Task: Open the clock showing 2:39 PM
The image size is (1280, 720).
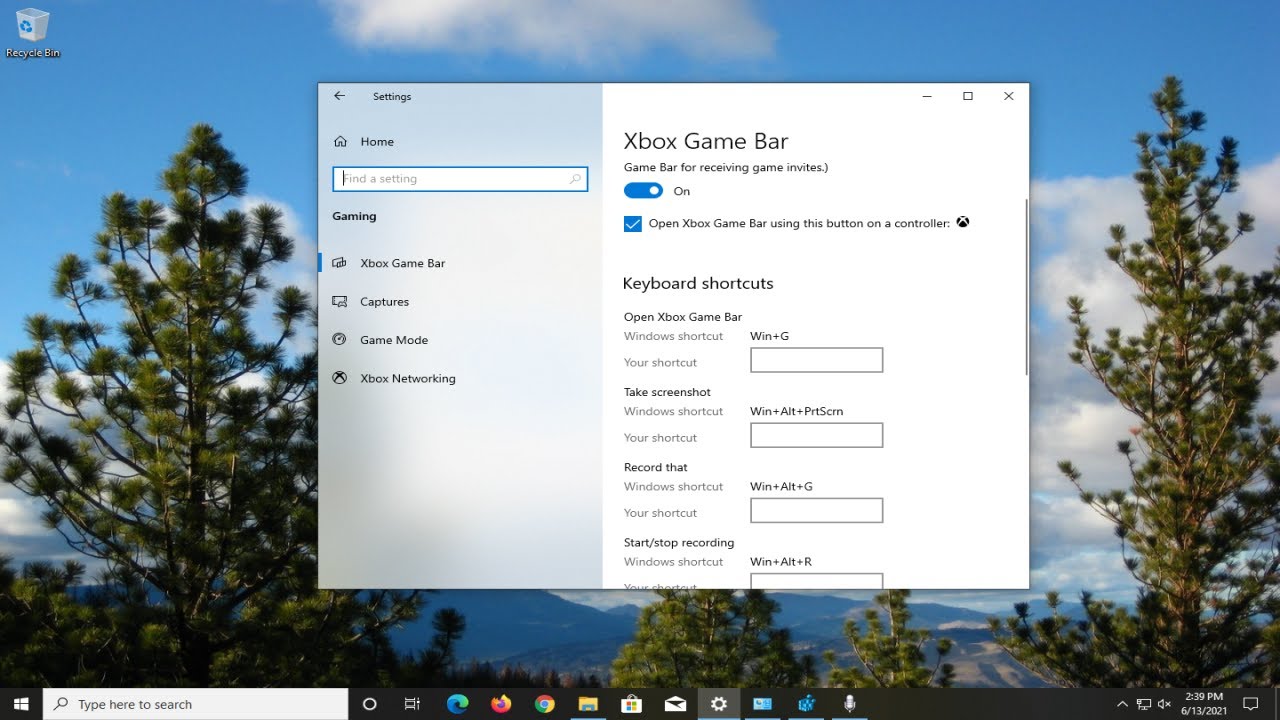Action: tap(1204, 703)
